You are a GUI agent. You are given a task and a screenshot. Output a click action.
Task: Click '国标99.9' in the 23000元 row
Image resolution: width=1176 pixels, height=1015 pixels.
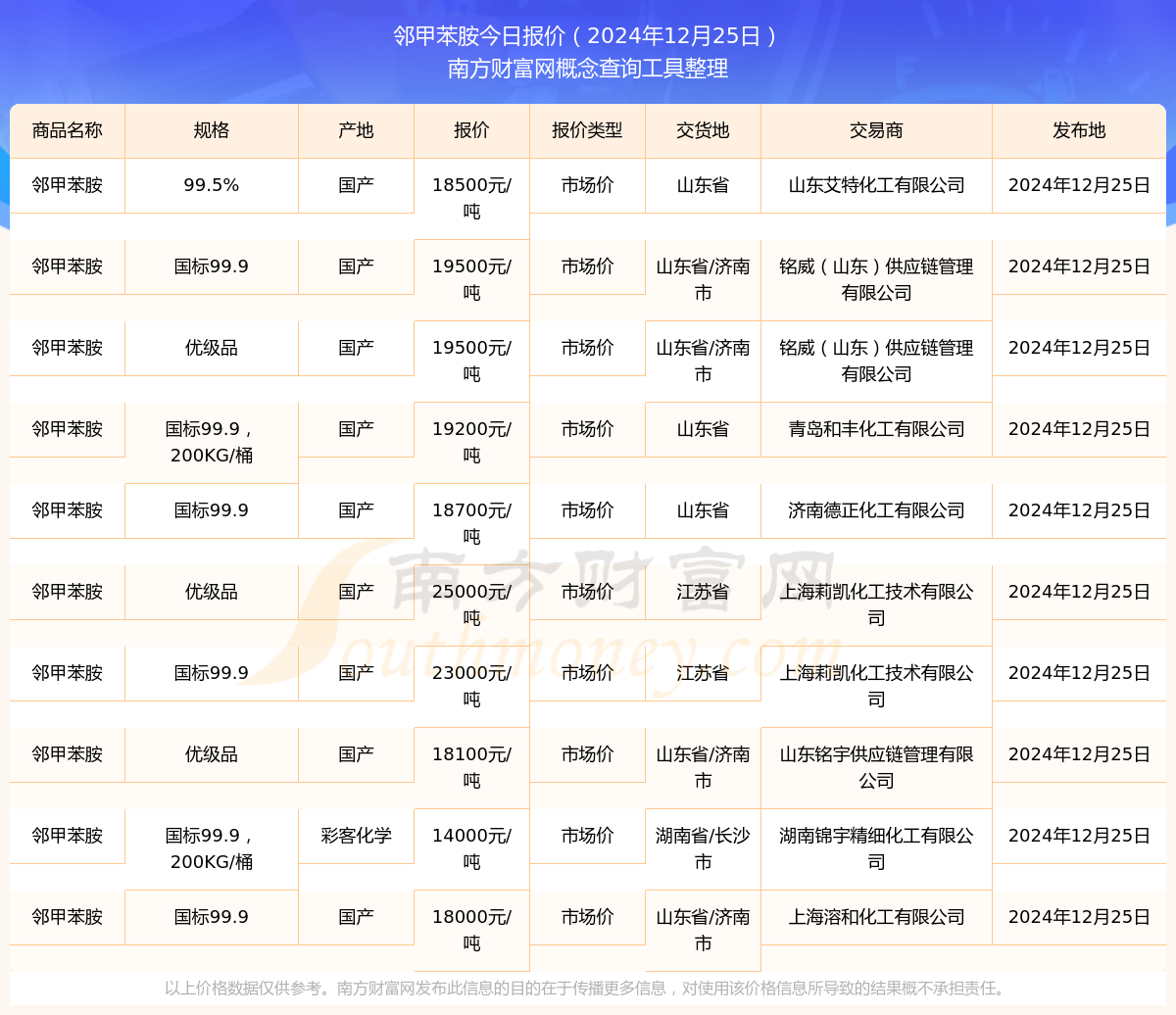[x=212, y=673]
